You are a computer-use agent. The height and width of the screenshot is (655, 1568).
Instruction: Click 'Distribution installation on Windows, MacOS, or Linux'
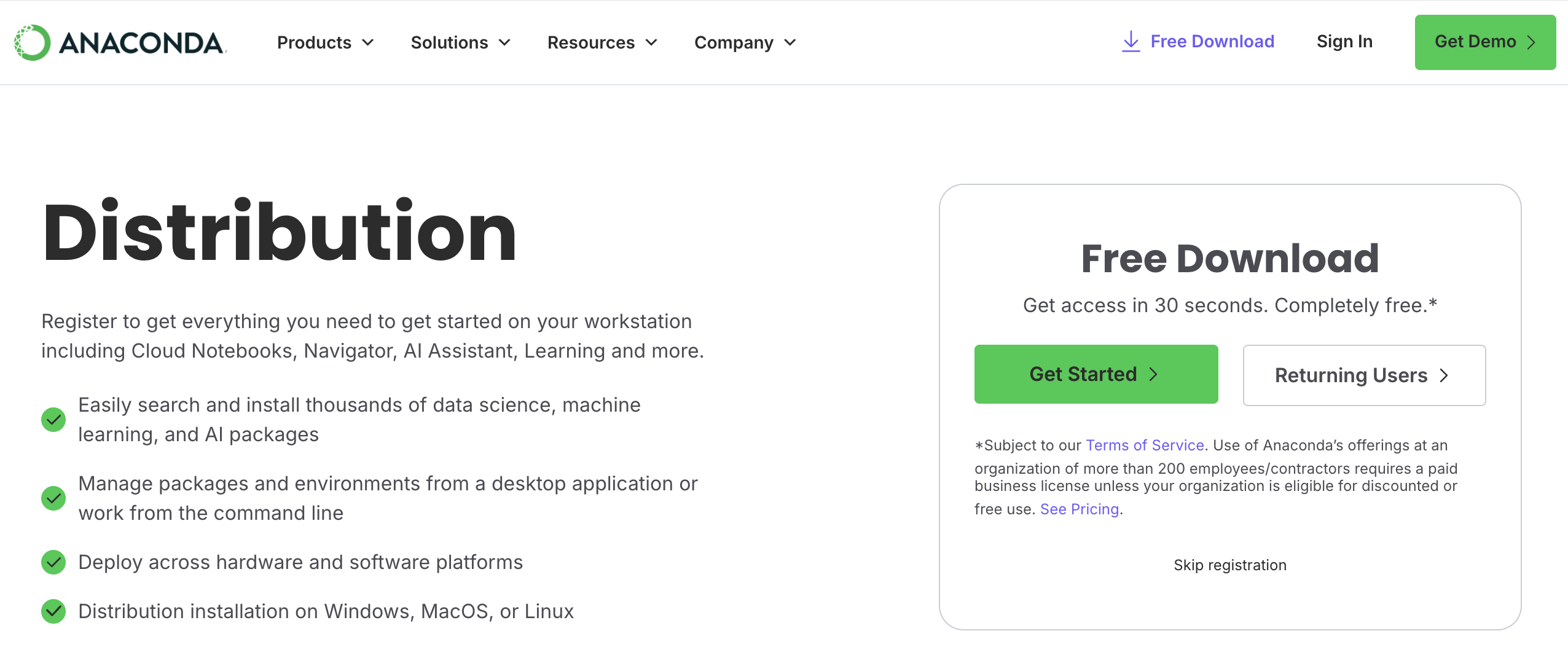click(x=326, y=611)
